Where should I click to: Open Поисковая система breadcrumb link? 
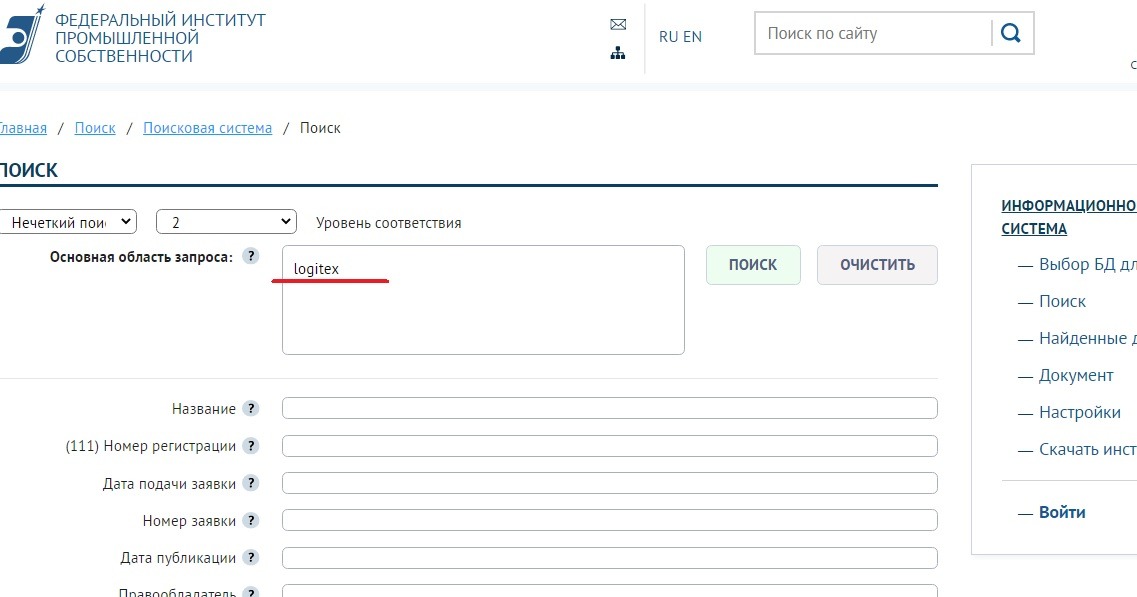coord(207,128)
